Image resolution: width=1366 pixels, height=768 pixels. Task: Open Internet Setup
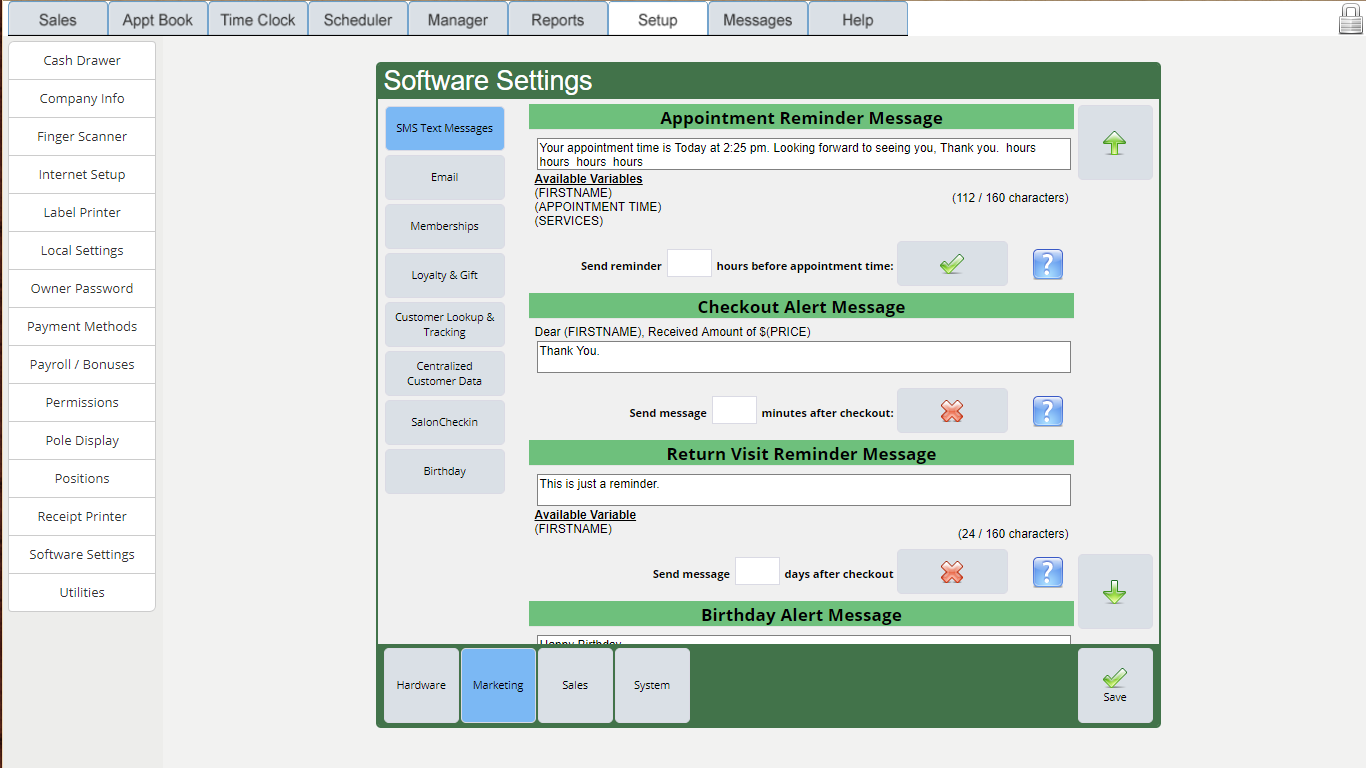pos(82,175)
